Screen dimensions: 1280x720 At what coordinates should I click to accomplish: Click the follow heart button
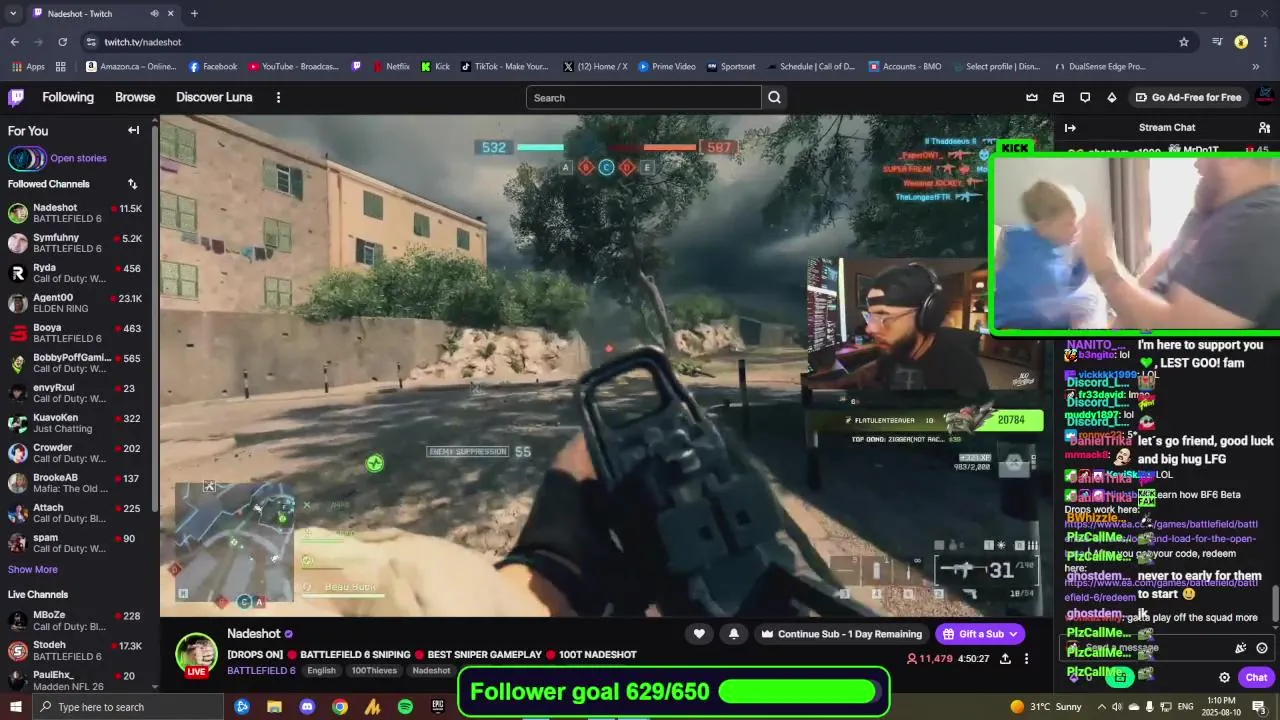tap(699, 633)
